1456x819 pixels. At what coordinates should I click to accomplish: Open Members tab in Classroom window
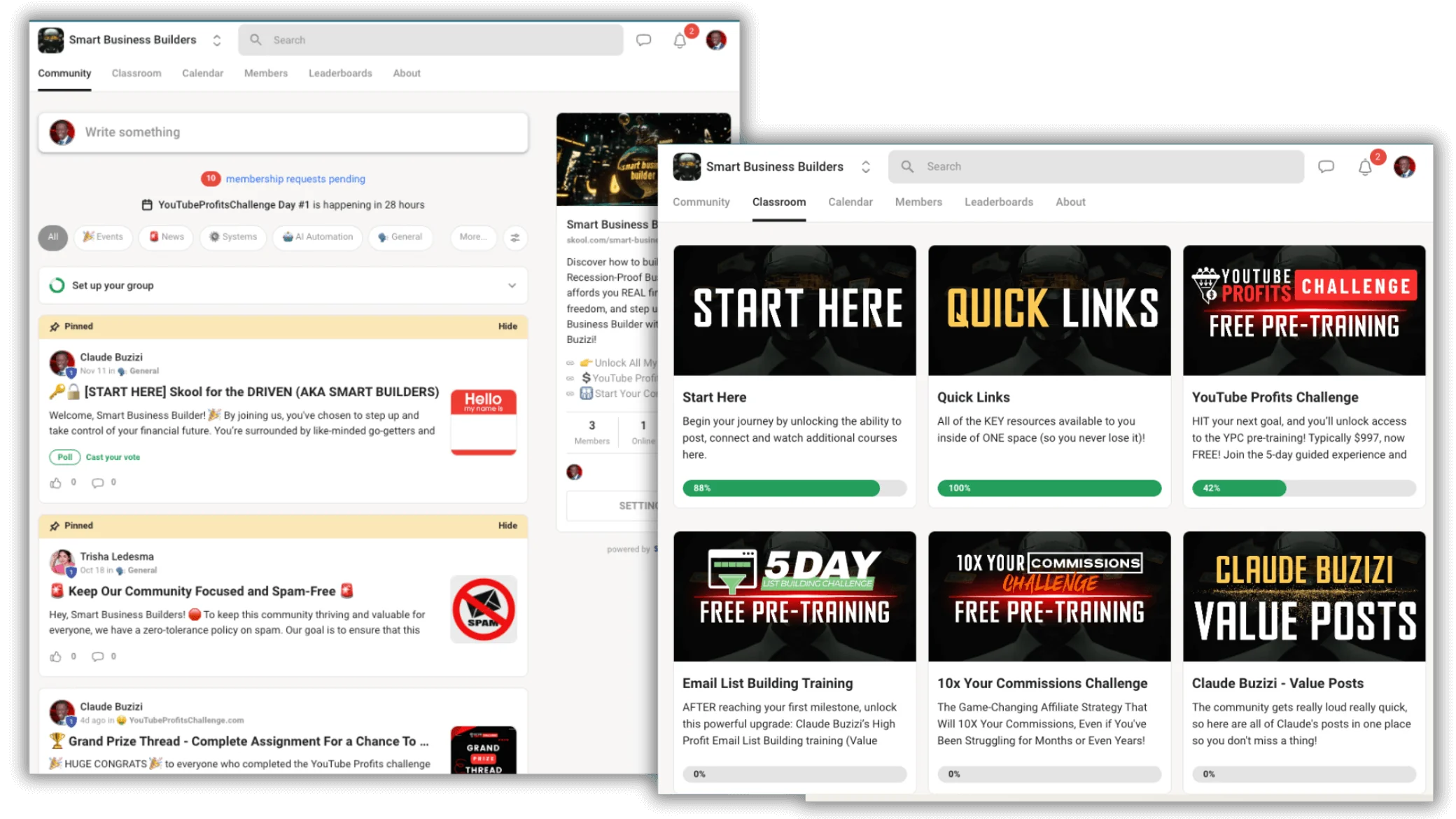click(918, 202)
